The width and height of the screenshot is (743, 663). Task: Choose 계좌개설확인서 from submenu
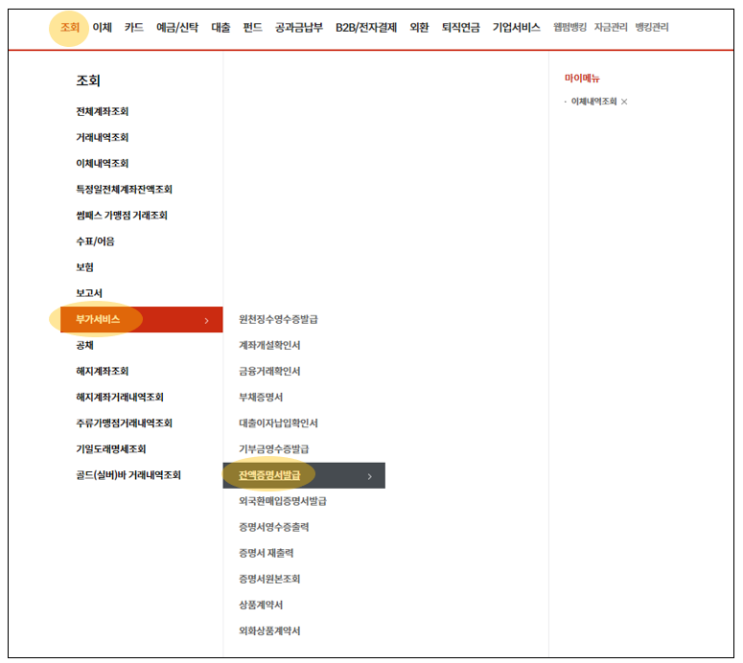coord(270,345)
